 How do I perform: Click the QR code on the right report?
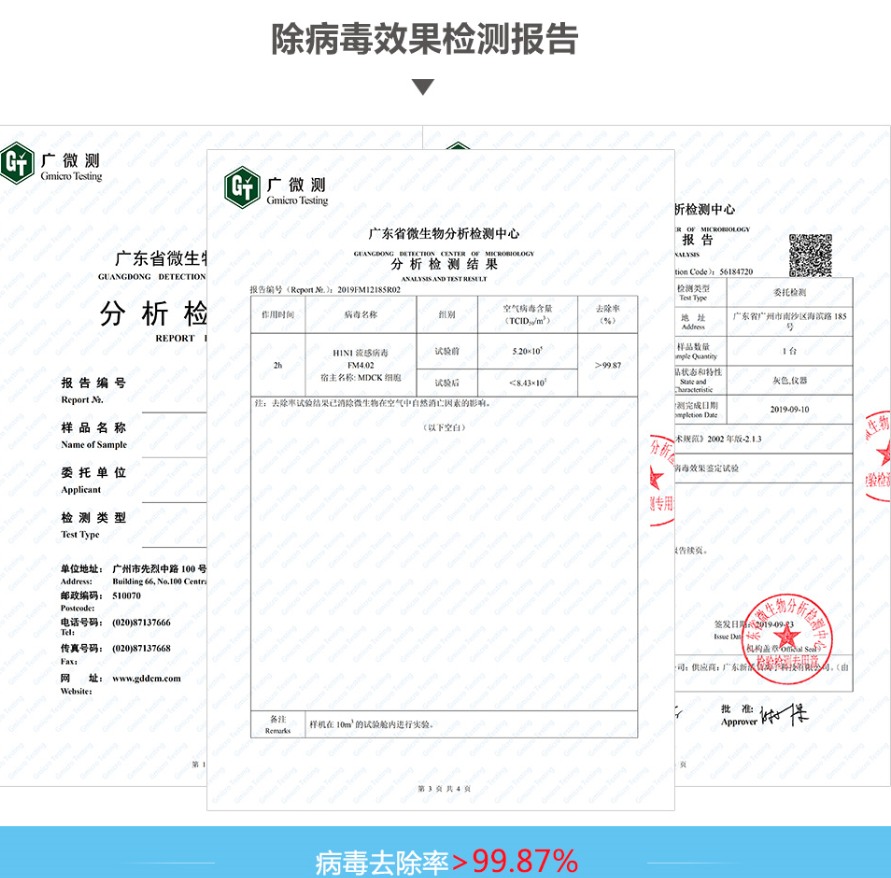click(x=809, y=255)
